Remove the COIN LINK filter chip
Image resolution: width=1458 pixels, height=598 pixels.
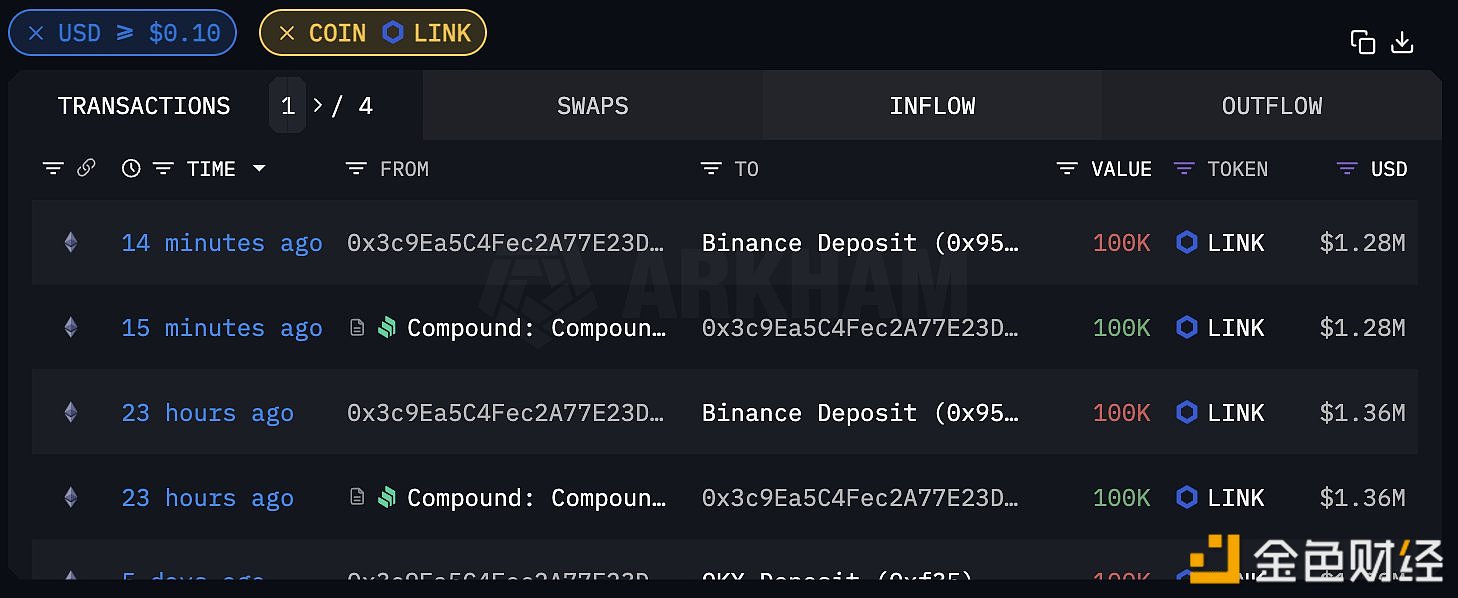click(287, 33)
